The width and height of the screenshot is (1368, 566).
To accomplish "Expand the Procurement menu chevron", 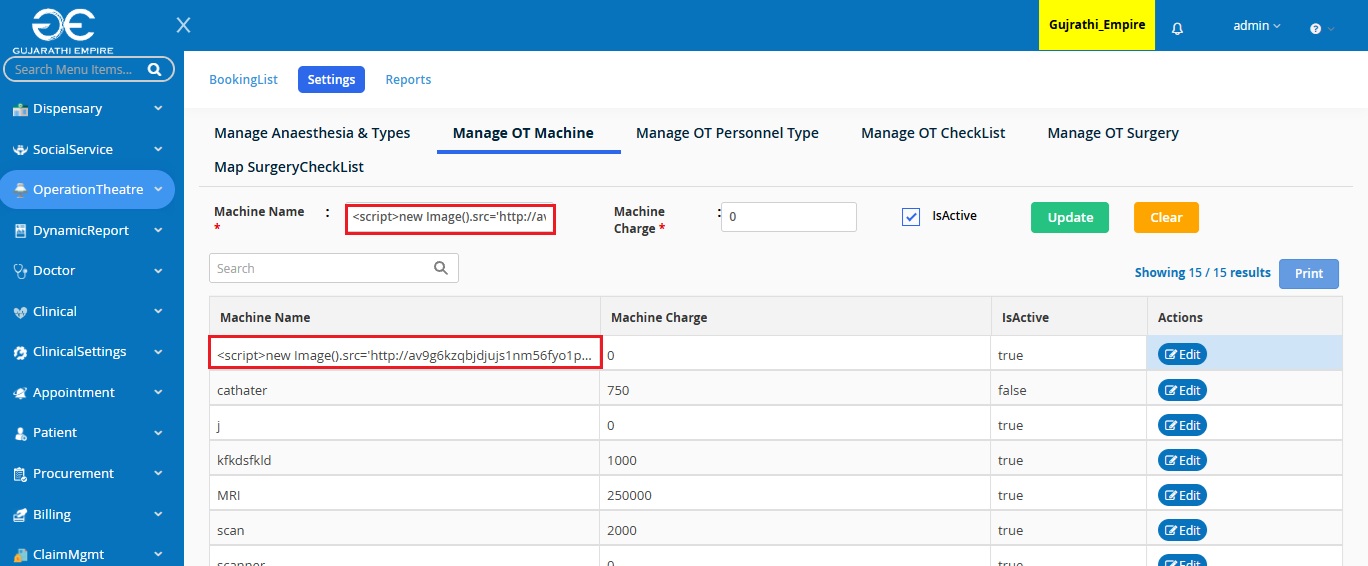I will 158,473.
